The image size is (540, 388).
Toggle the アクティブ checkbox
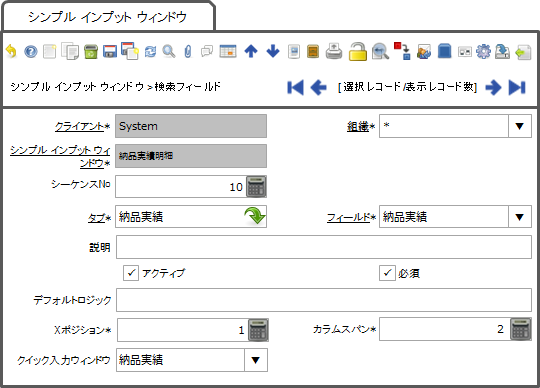pyautogui.click(x=131, y=273)
